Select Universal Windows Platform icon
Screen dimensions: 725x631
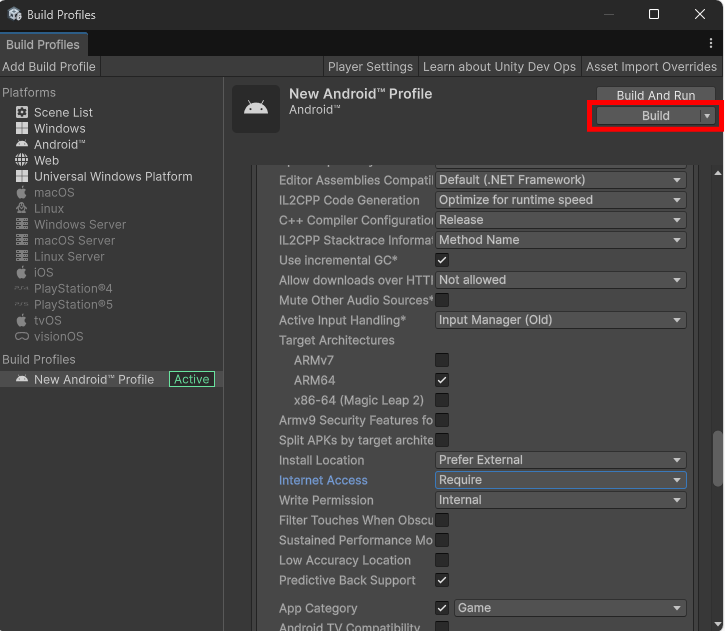coord(22,177)
